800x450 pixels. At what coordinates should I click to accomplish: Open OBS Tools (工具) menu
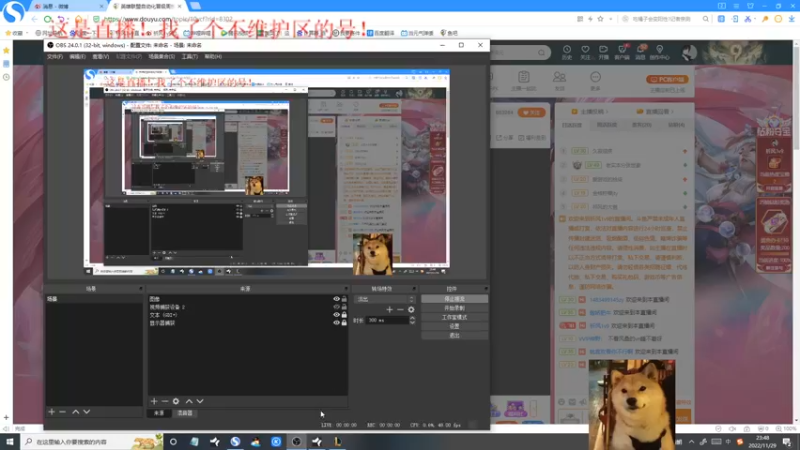coord(189,57)
